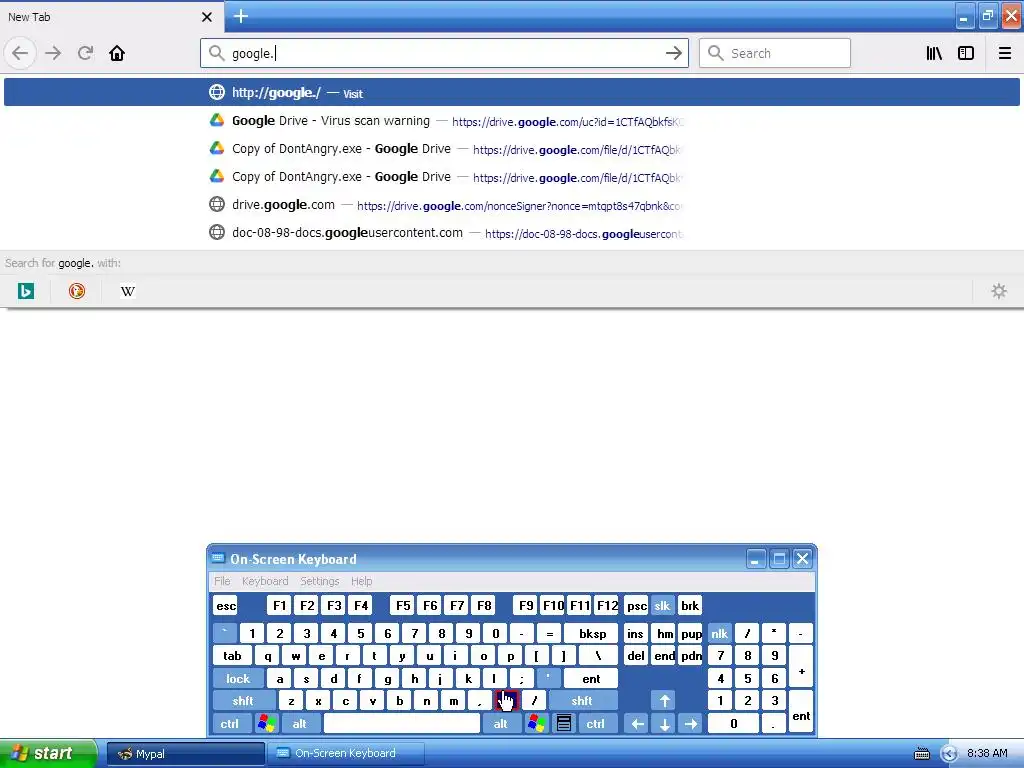Open the Windows start menu
The width and height of the screenshot is (1024, 768).
coord(48,753)
